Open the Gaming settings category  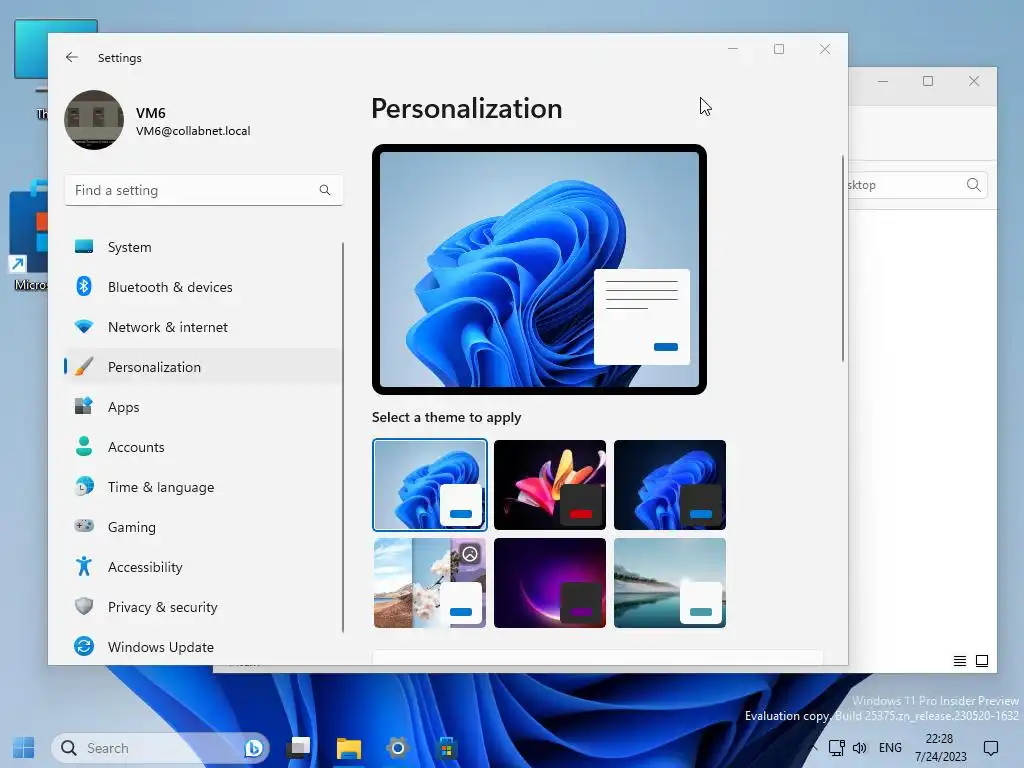[203, 527]
